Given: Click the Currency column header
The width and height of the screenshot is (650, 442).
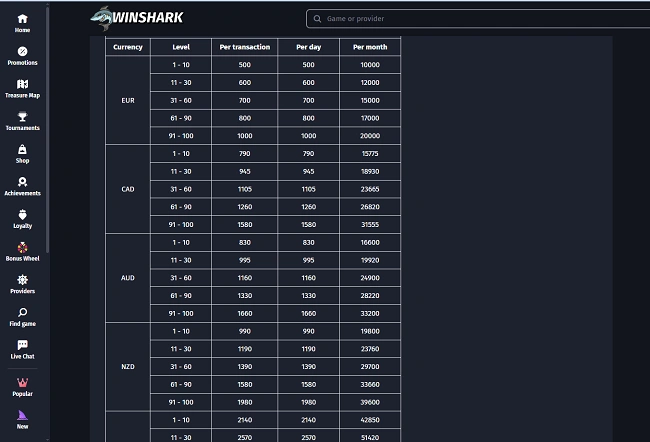Looking at the screenshot, I should click(128, 47).
